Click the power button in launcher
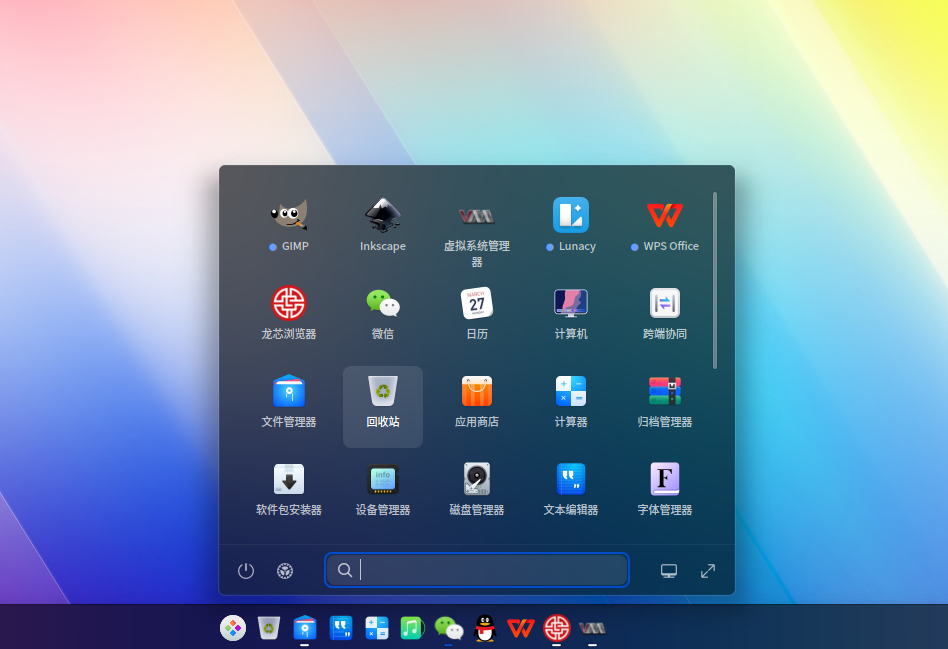This screenshot has height=649, width=948. tap(245, 570)
